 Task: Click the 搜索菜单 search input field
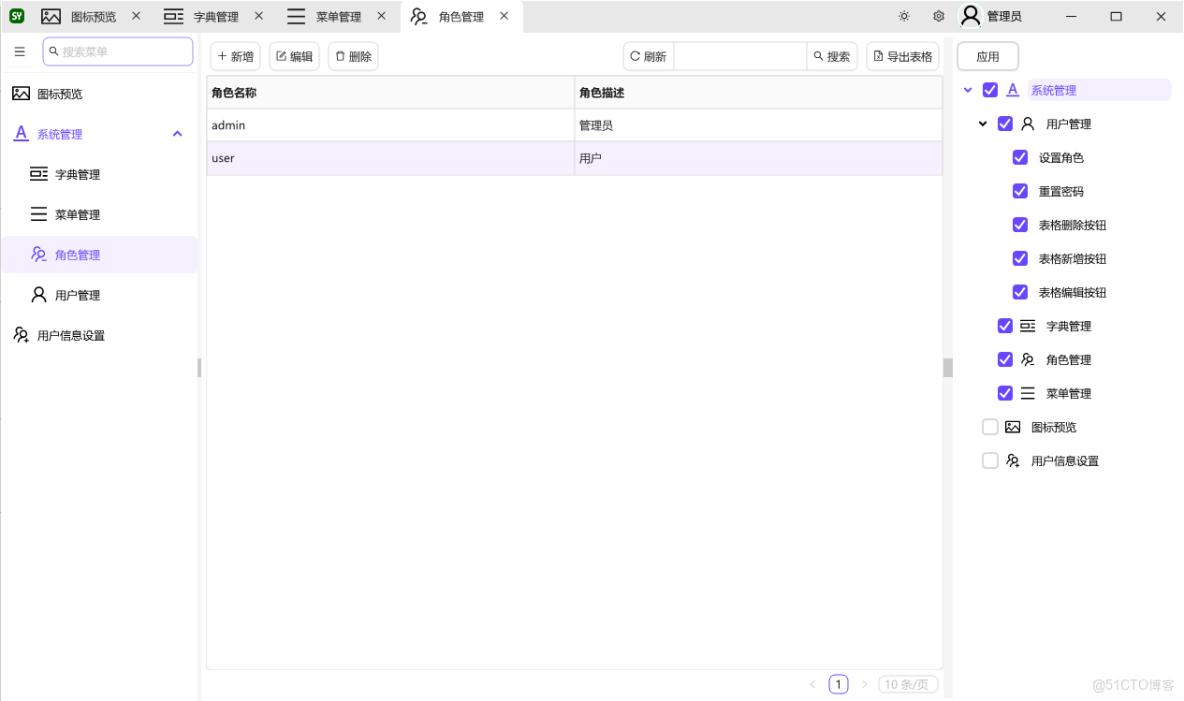coord(117,51)
